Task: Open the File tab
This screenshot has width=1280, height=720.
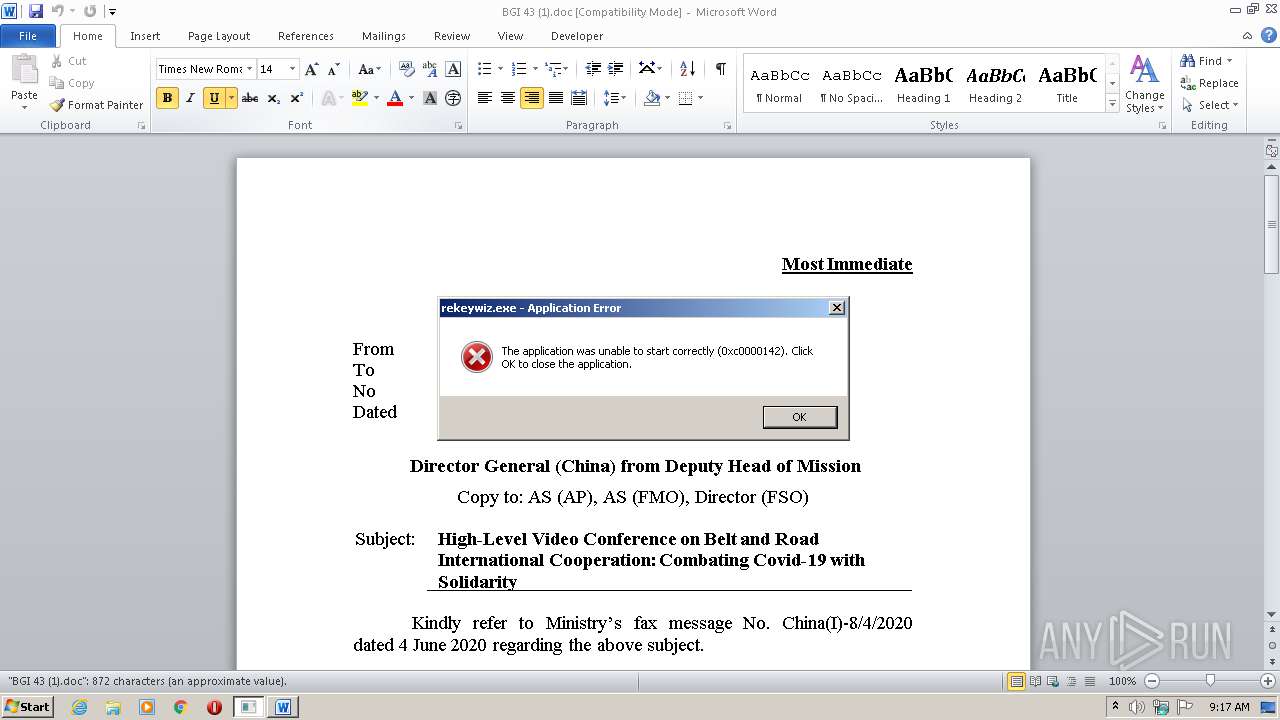Action: [28, 36]
